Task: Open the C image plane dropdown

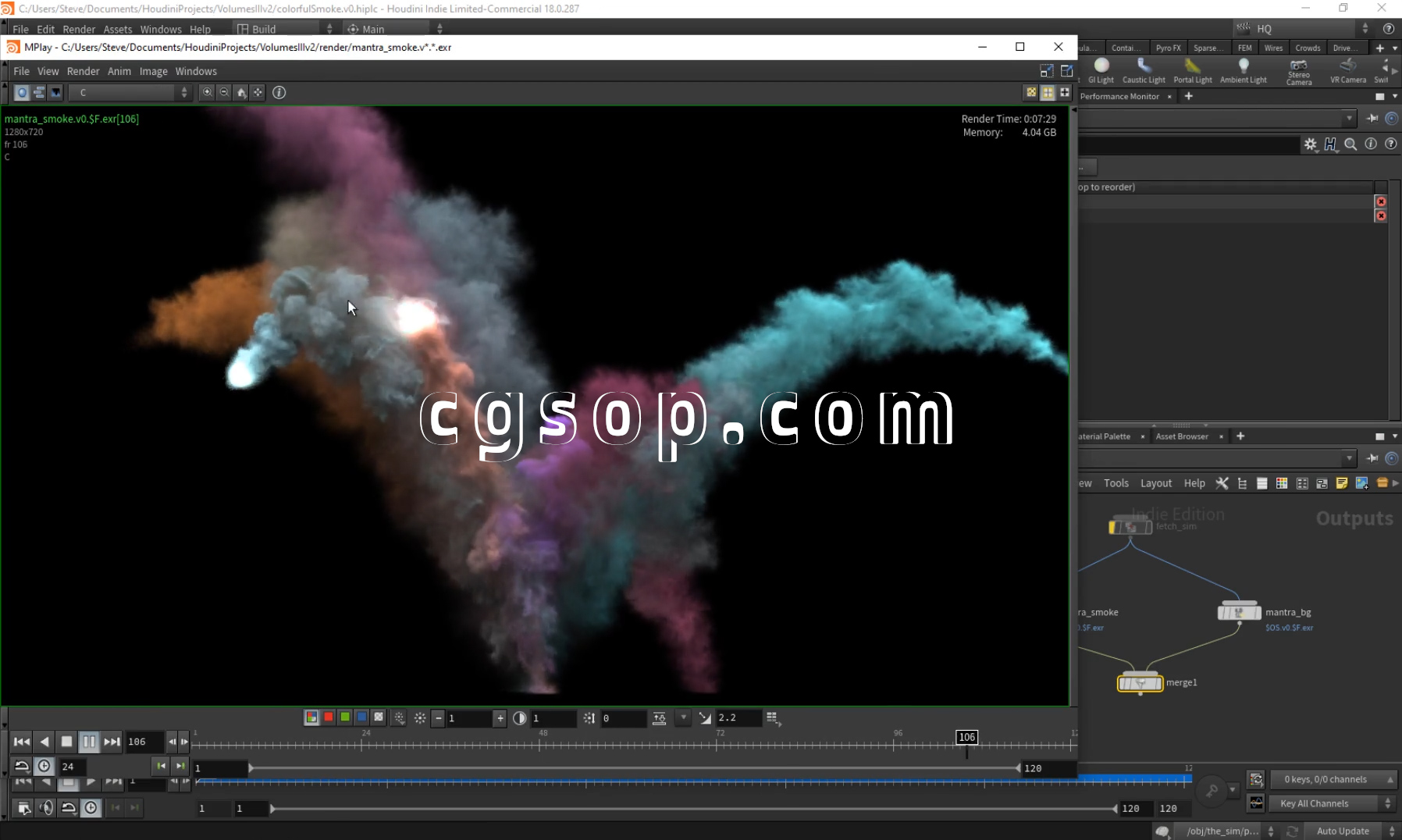Action: tap(130, 92)
